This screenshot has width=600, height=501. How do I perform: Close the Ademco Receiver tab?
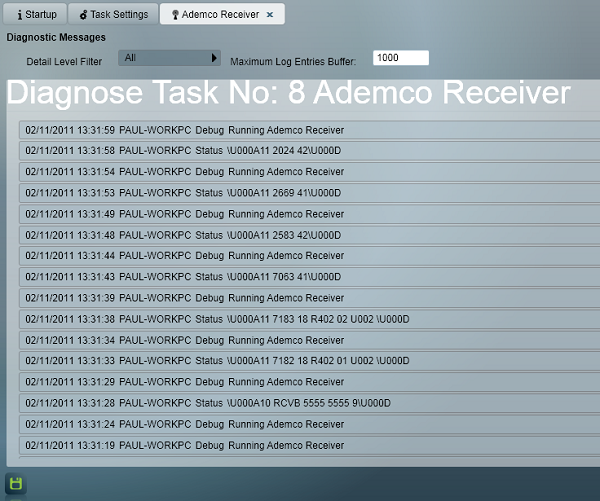pyautogui.click(x=270, y=15)
